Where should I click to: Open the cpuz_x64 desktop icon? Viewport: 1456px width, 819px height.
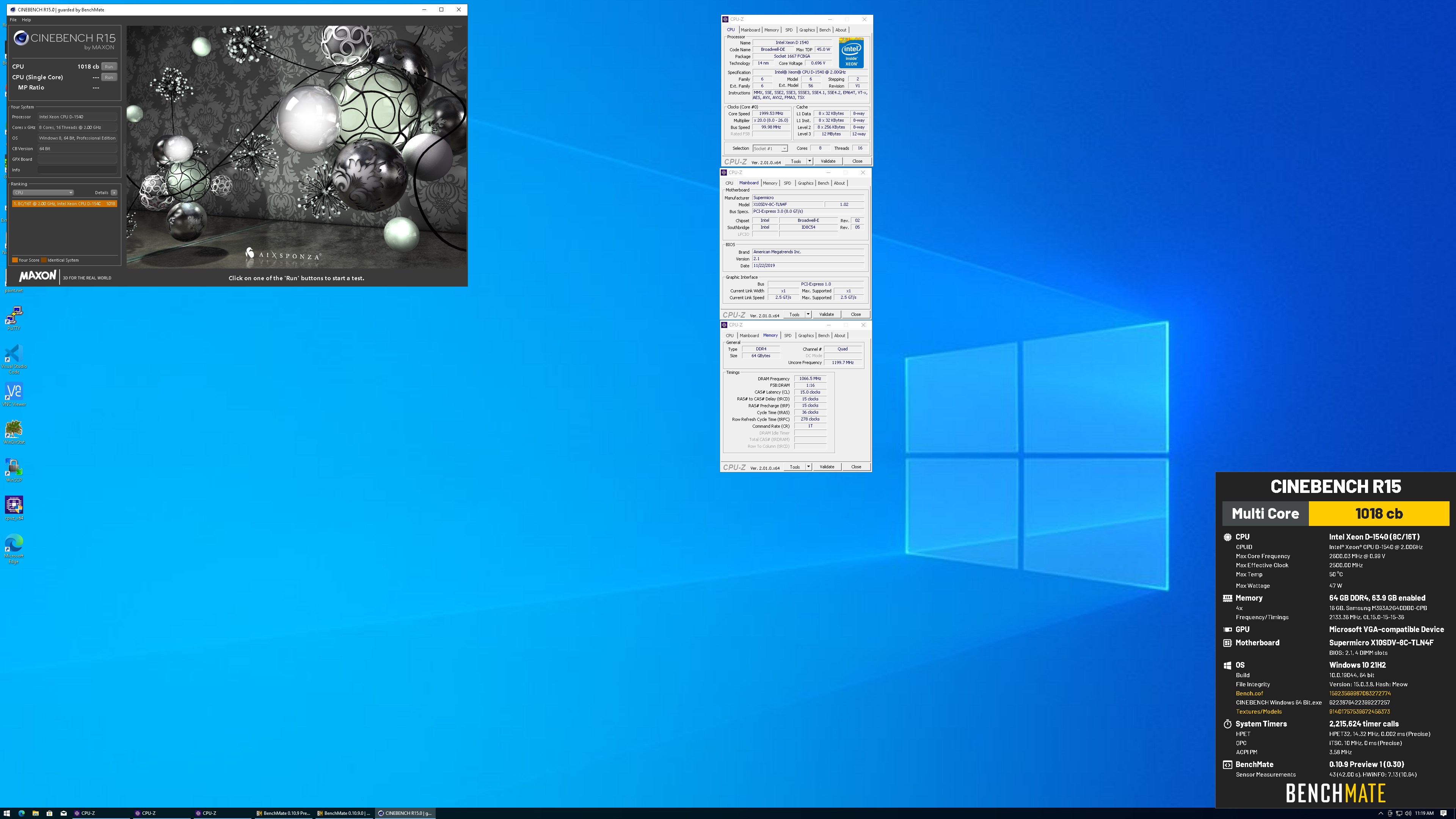(x=14, y=508)
